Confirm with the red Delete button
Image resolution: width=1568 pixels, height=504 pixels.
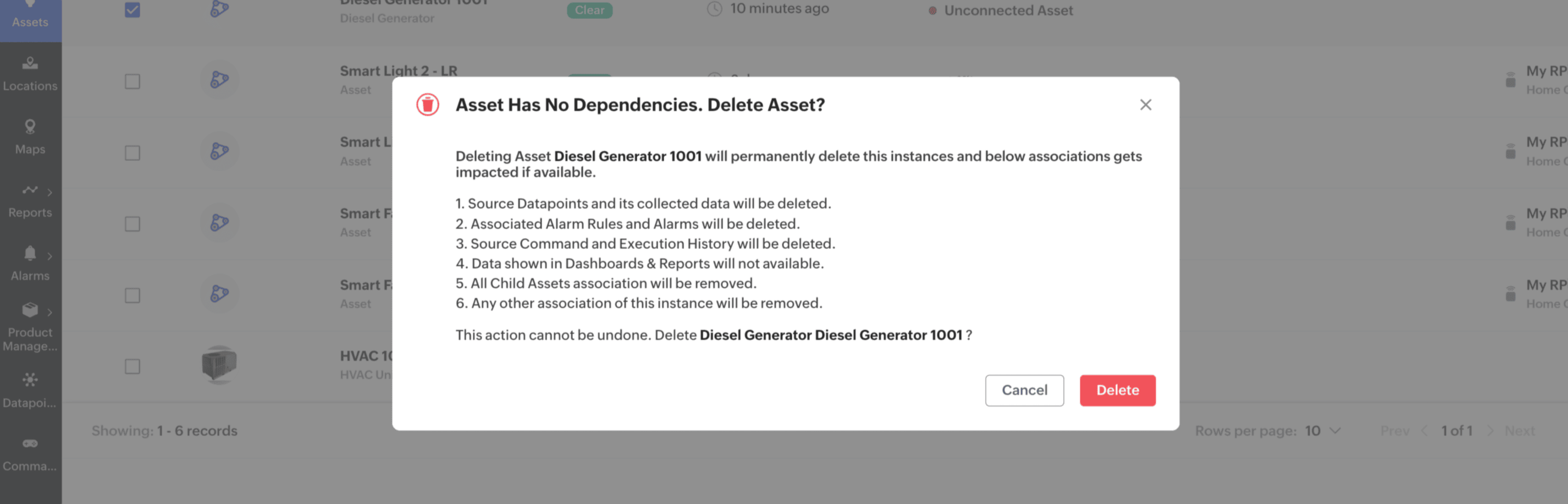point(1117,390)
